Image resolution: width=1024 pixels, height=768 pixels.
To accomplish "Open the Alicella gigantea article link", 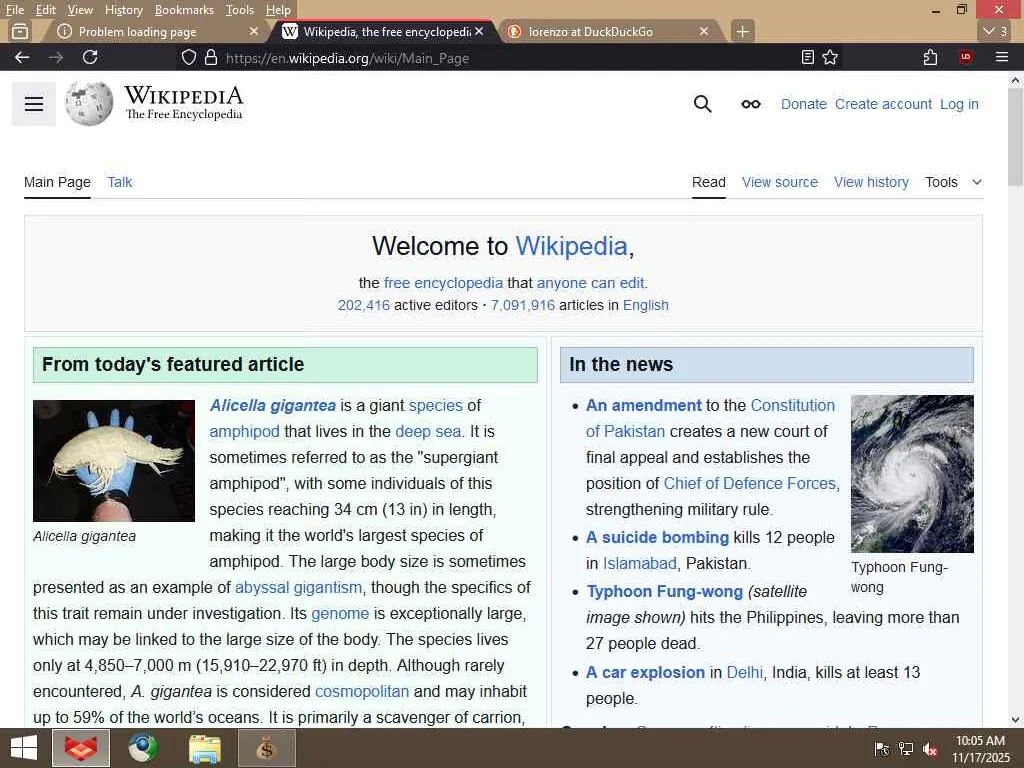I will 273,406.
